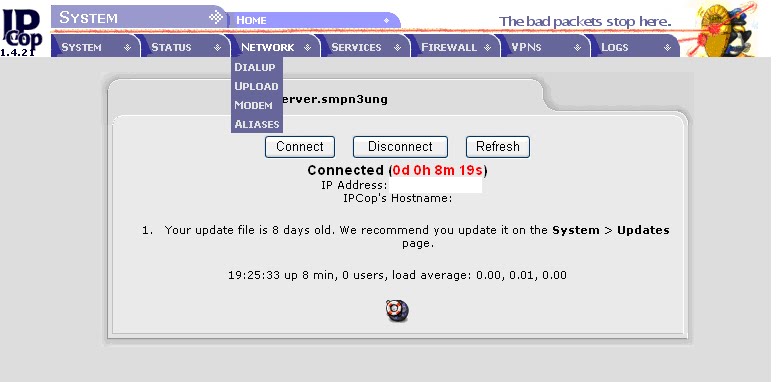Click the diamond icon beside Home

(387, 21)
